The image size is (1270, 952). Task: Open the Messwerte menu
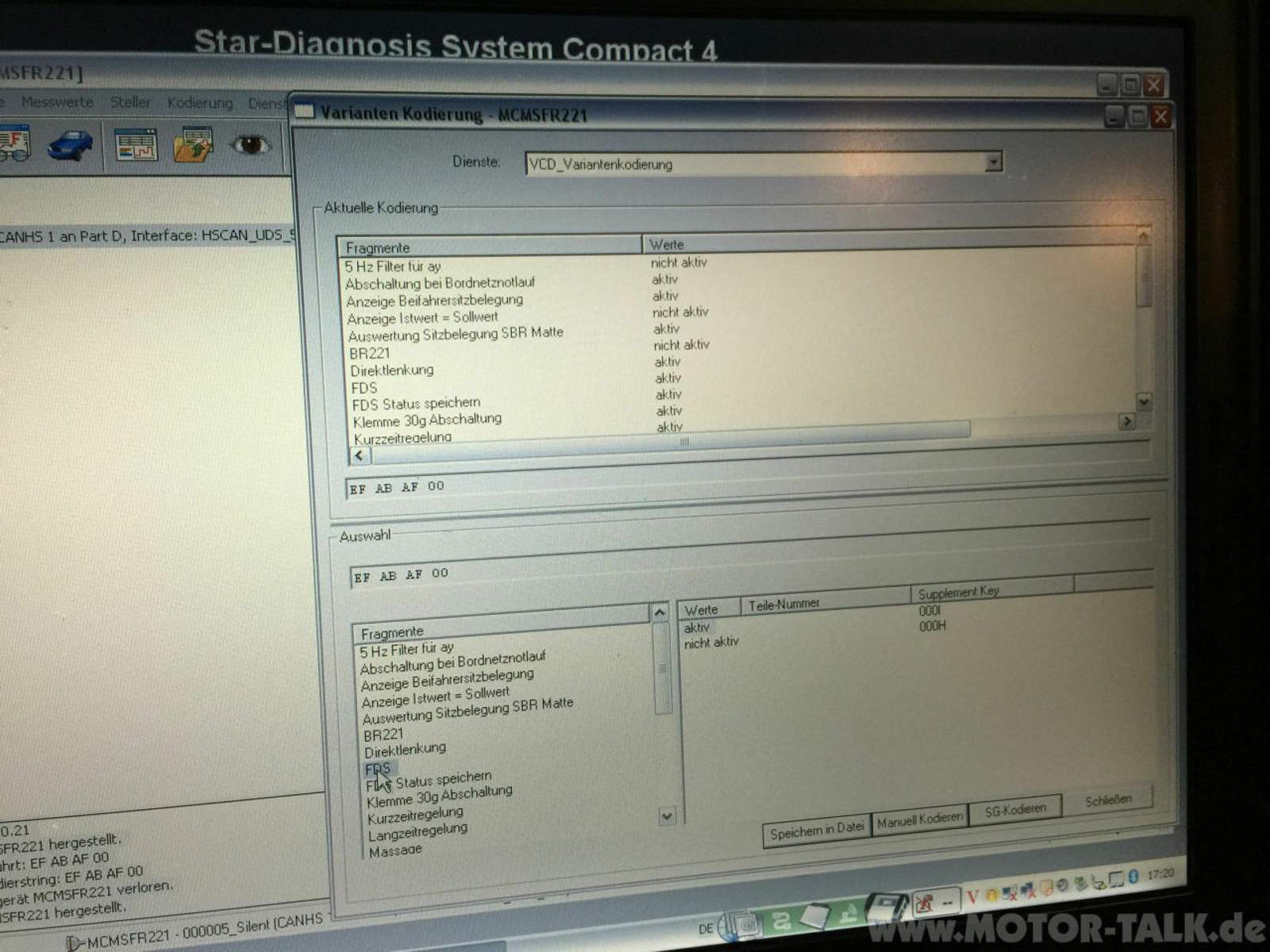[57, 102]
